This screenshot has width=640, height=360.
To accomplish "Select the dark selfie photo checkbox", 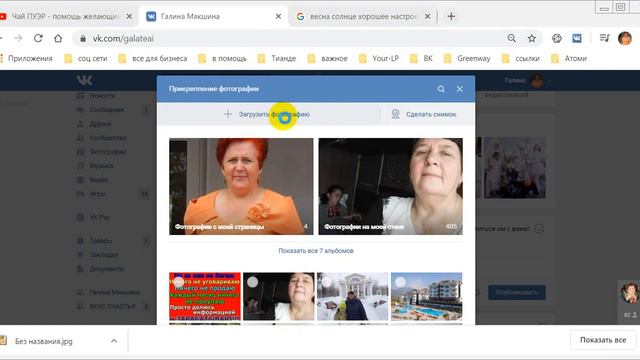I will point(253,282).
